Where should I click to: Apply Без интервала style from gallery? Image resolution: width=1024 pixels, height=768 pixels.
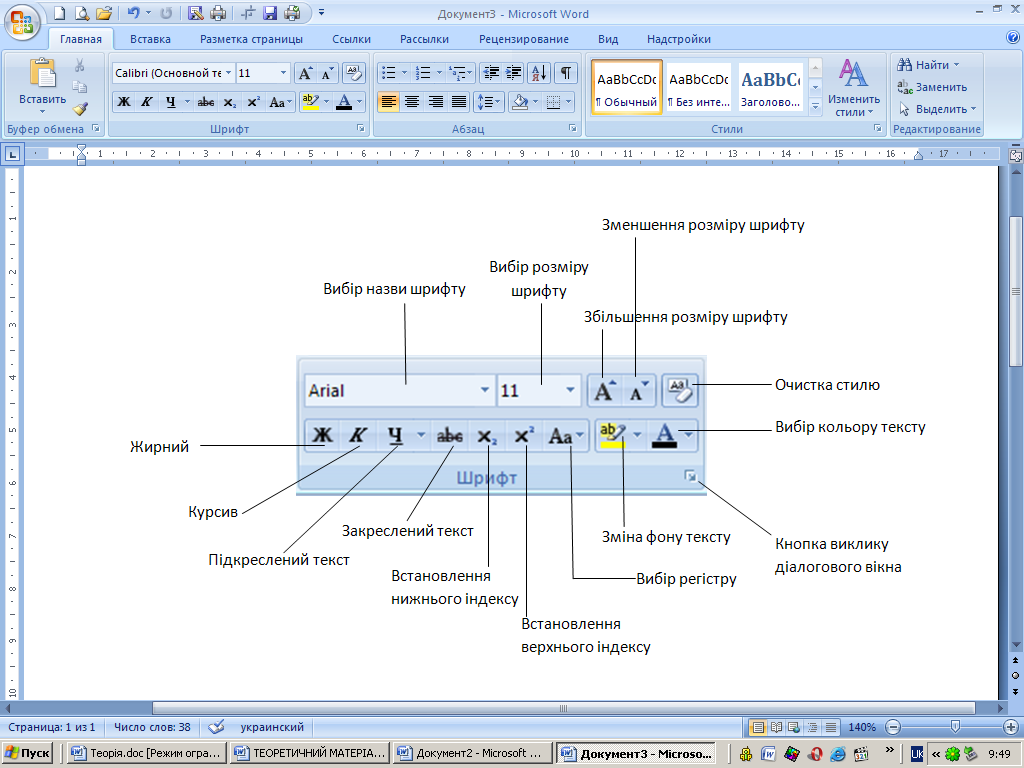click(698, 88)
